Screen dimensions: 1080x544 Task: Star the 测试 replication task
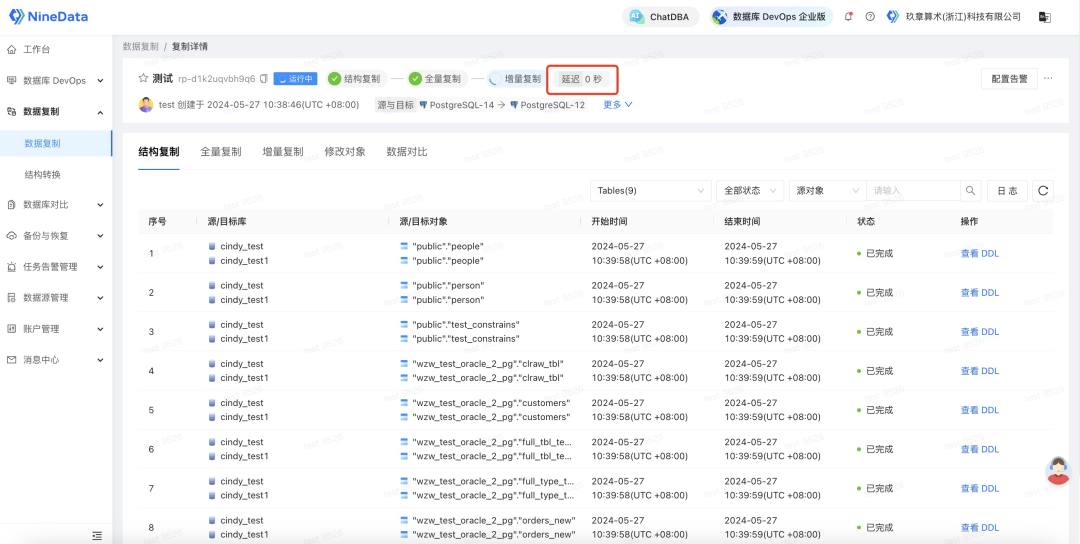tap(143, 79)
